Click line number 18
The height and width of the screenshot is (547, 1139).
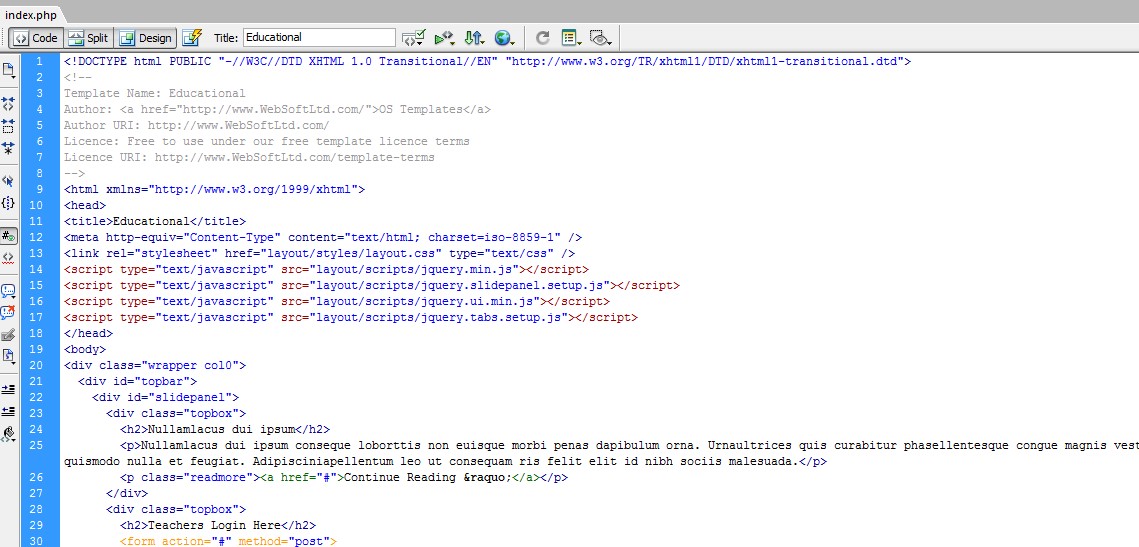(x=36, y=333)
